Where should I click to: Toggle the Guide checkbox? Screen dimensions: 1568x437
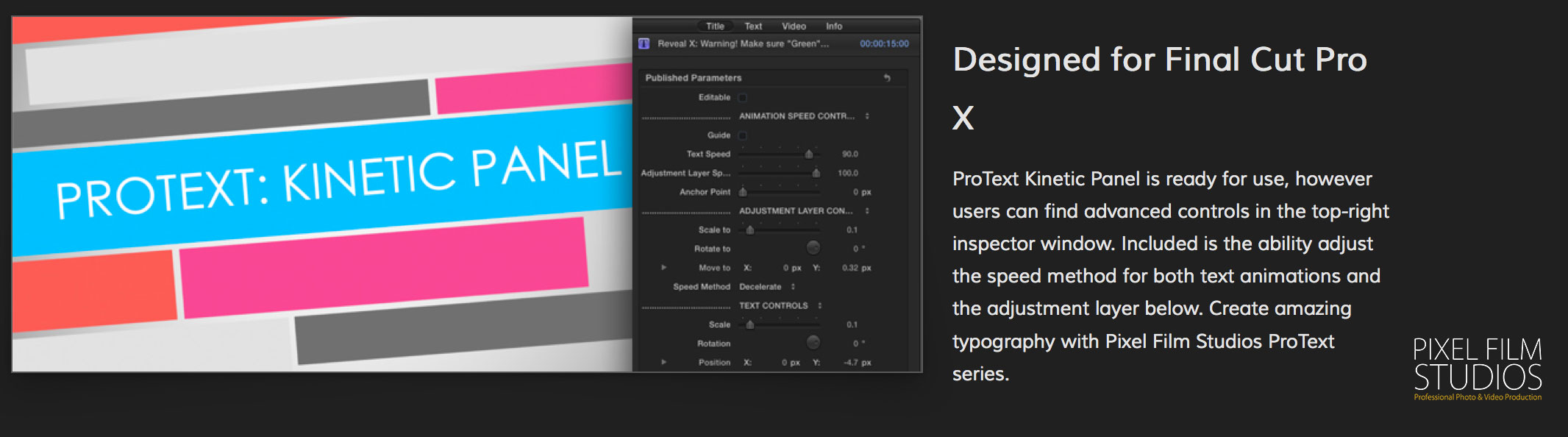coord(742,135)
